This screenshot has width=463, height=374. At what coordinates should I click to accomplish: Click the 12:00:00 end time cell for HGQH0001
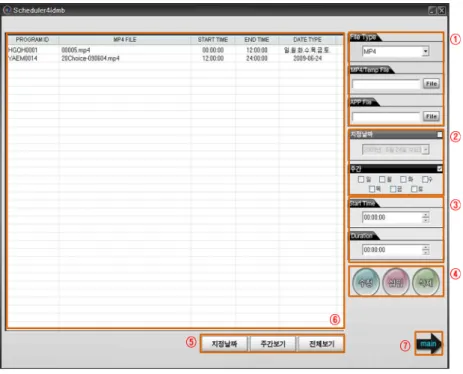point(257,50)
